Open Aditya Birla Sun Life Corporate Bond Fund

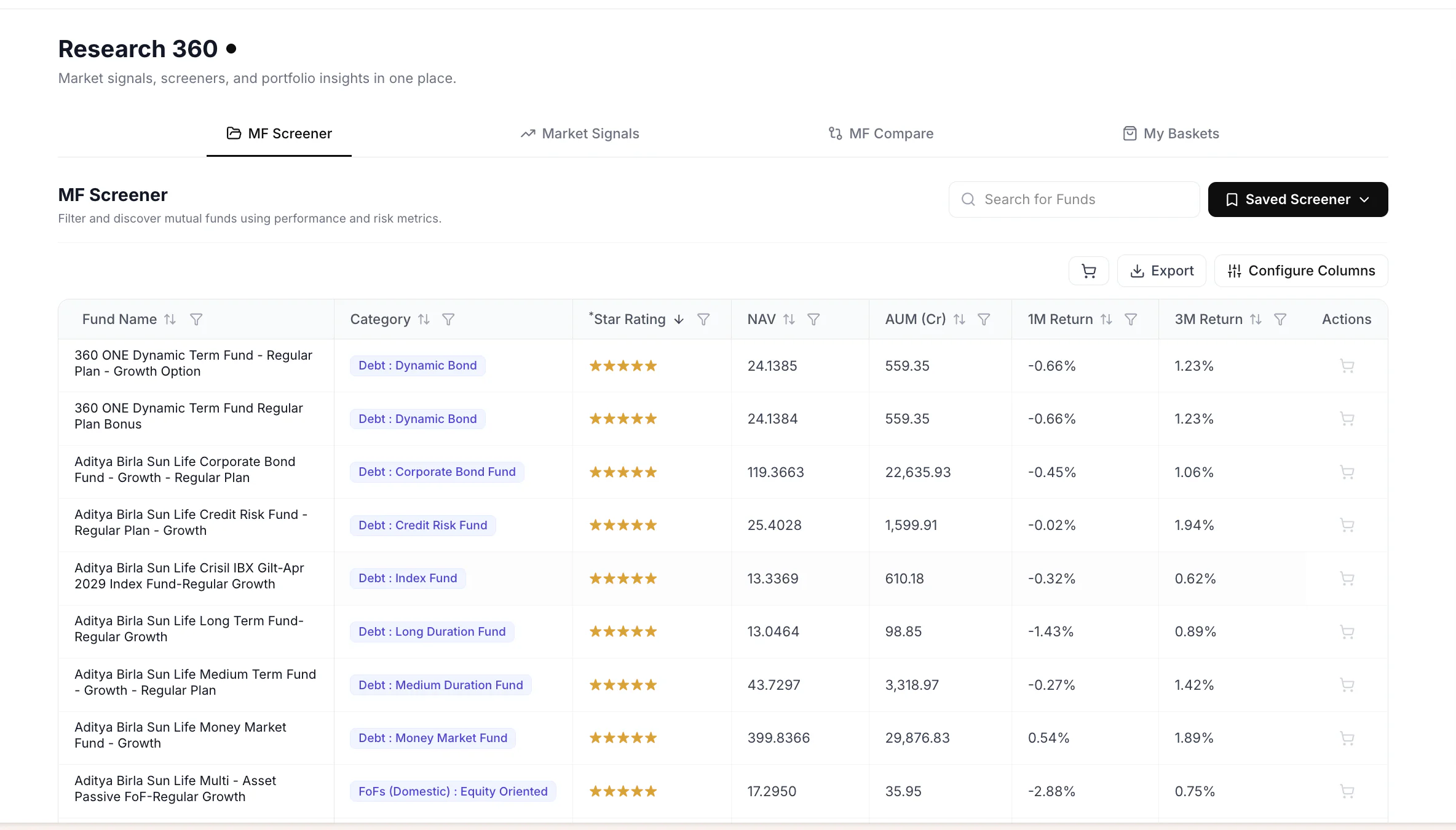click(x=185, y=470)
